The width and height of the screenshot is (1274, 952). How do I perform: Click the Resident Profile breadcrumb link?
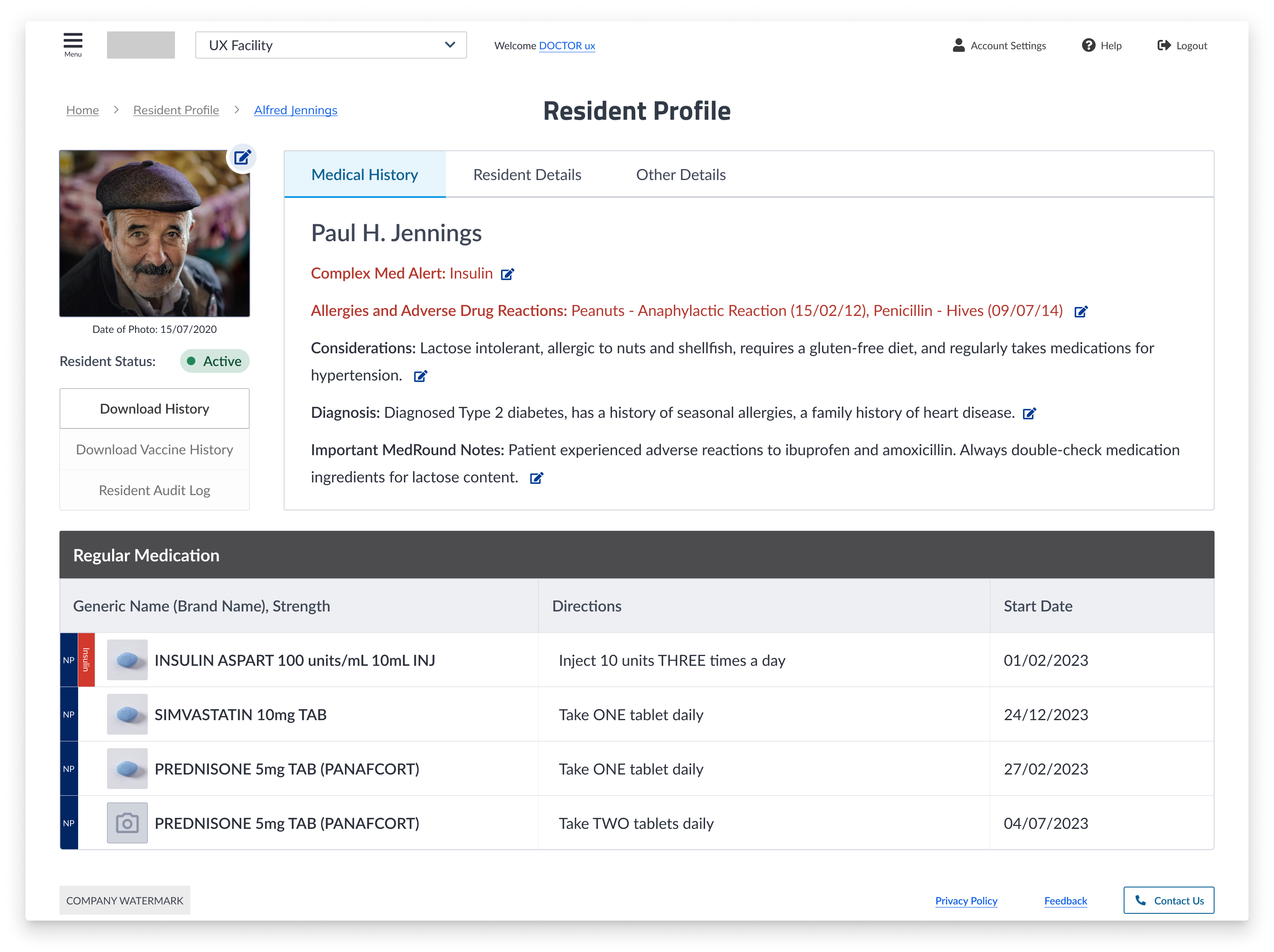point(176,110)
